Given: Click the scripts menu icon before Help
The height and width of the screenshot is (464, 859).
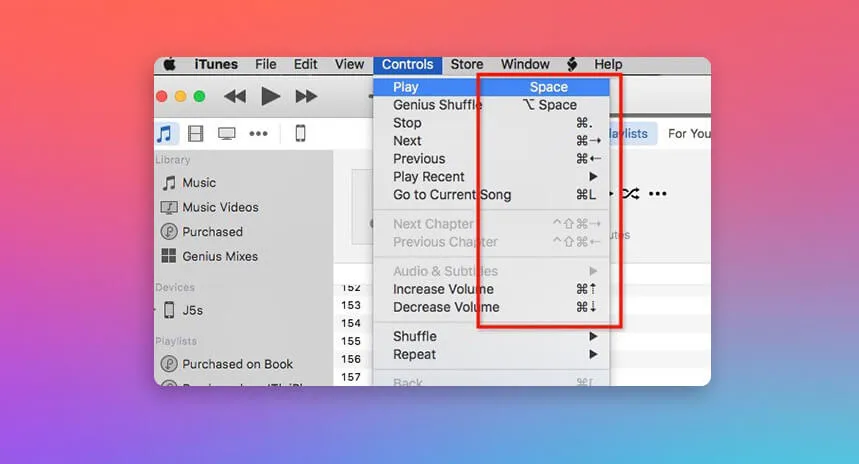Looking at the screenshot, I should pyautogui.click(x=572, y=65).
